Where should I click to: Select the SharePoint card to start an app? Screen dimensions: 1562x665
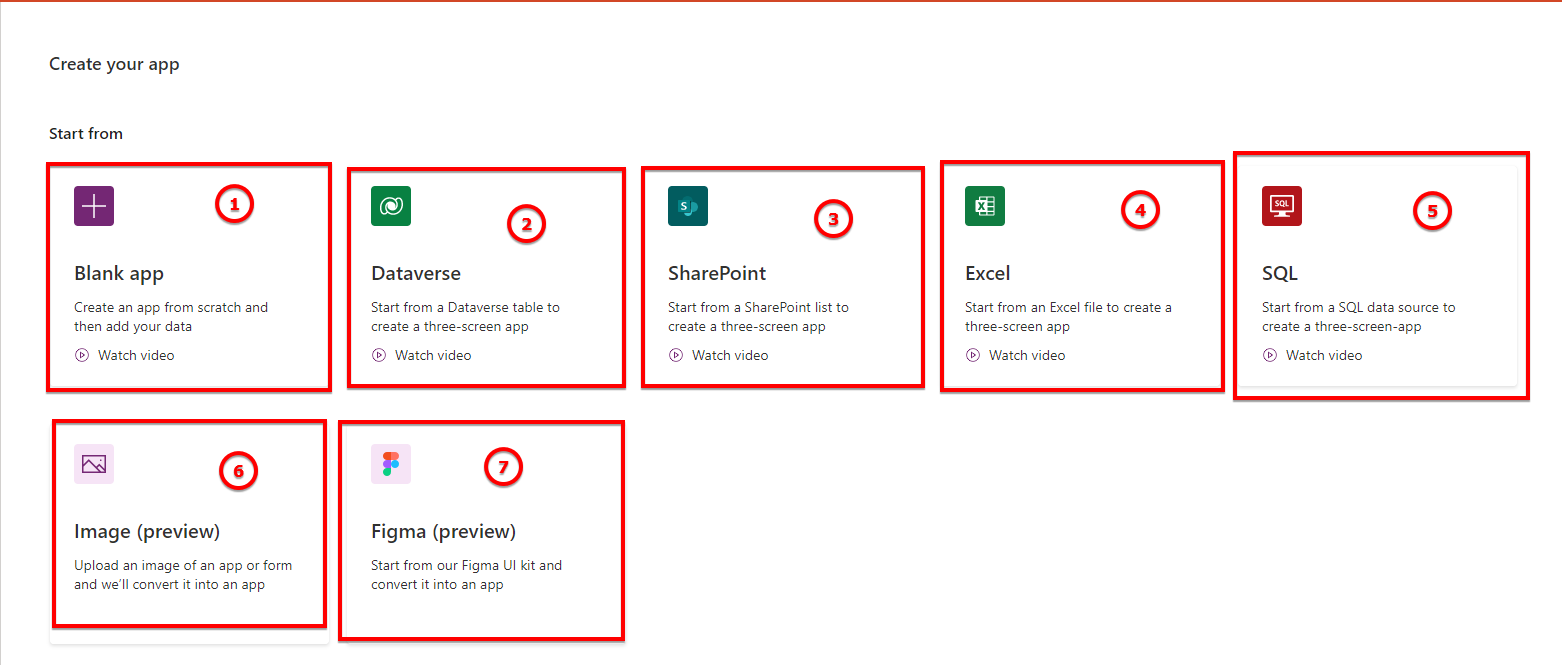(782, 275)
